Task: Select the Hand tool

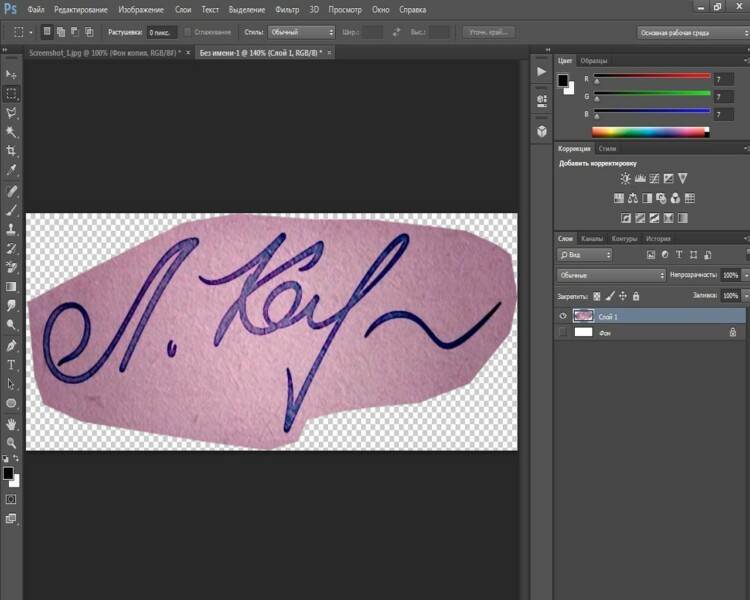Action: pos(12,424)
